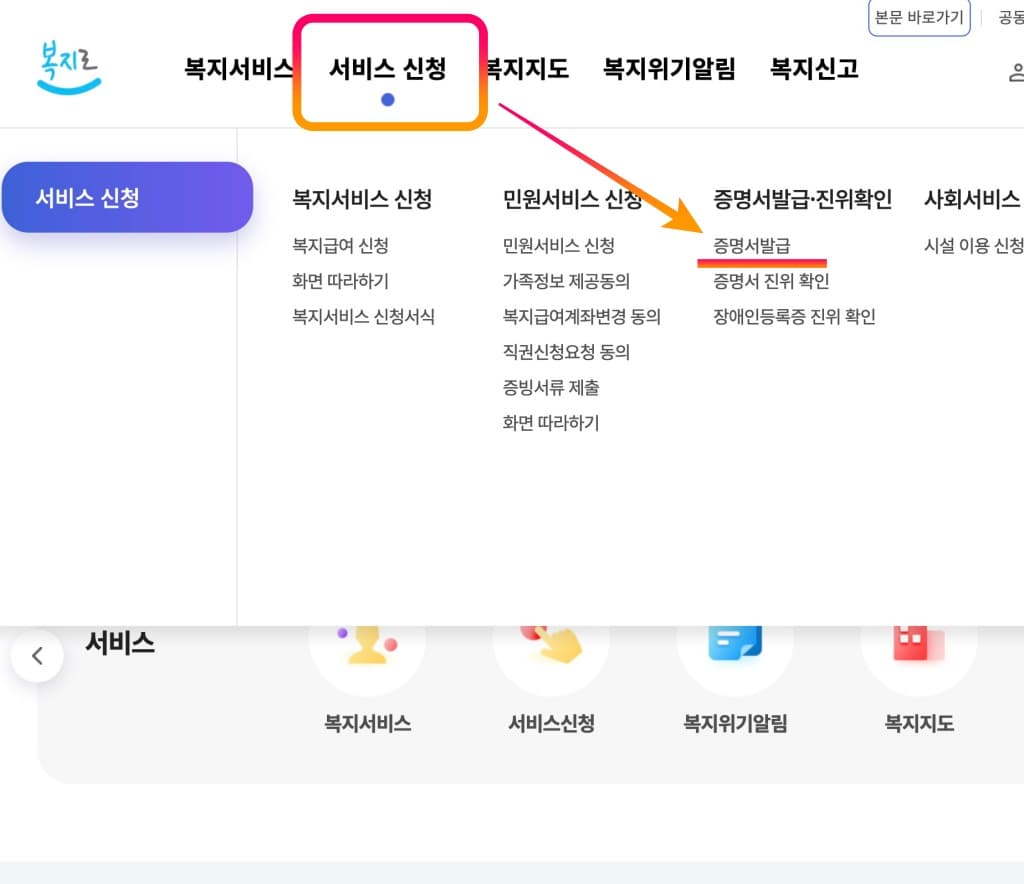
Task: Select the purple 서비스 신청 sidebar button
Action: coord(127,197)
